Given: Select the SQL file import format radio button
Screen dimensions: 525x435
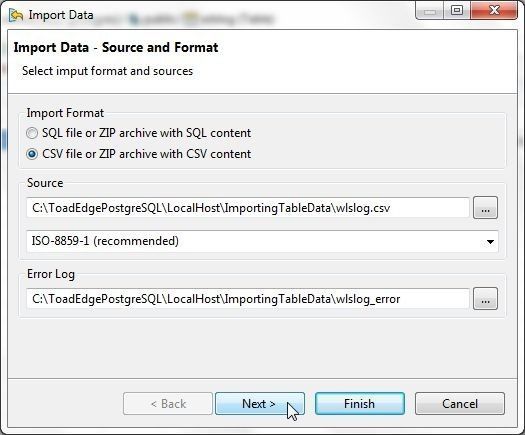Looking at the screenshot, I should [x=32, y=133].
